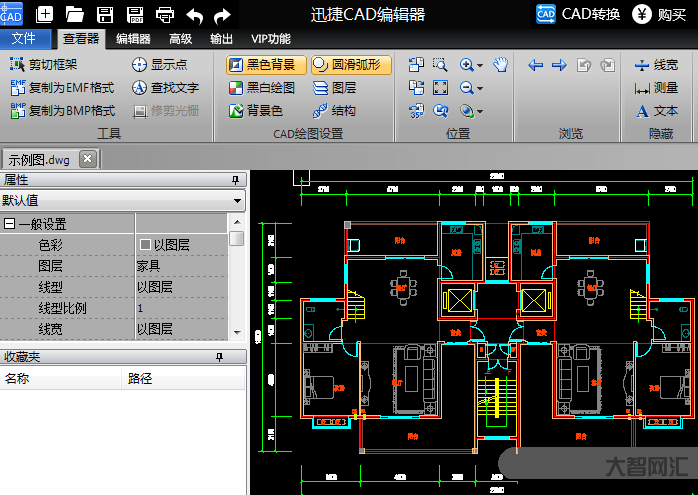Click the 购买 purchase button
698x495 pixels.
click(661, 14)
